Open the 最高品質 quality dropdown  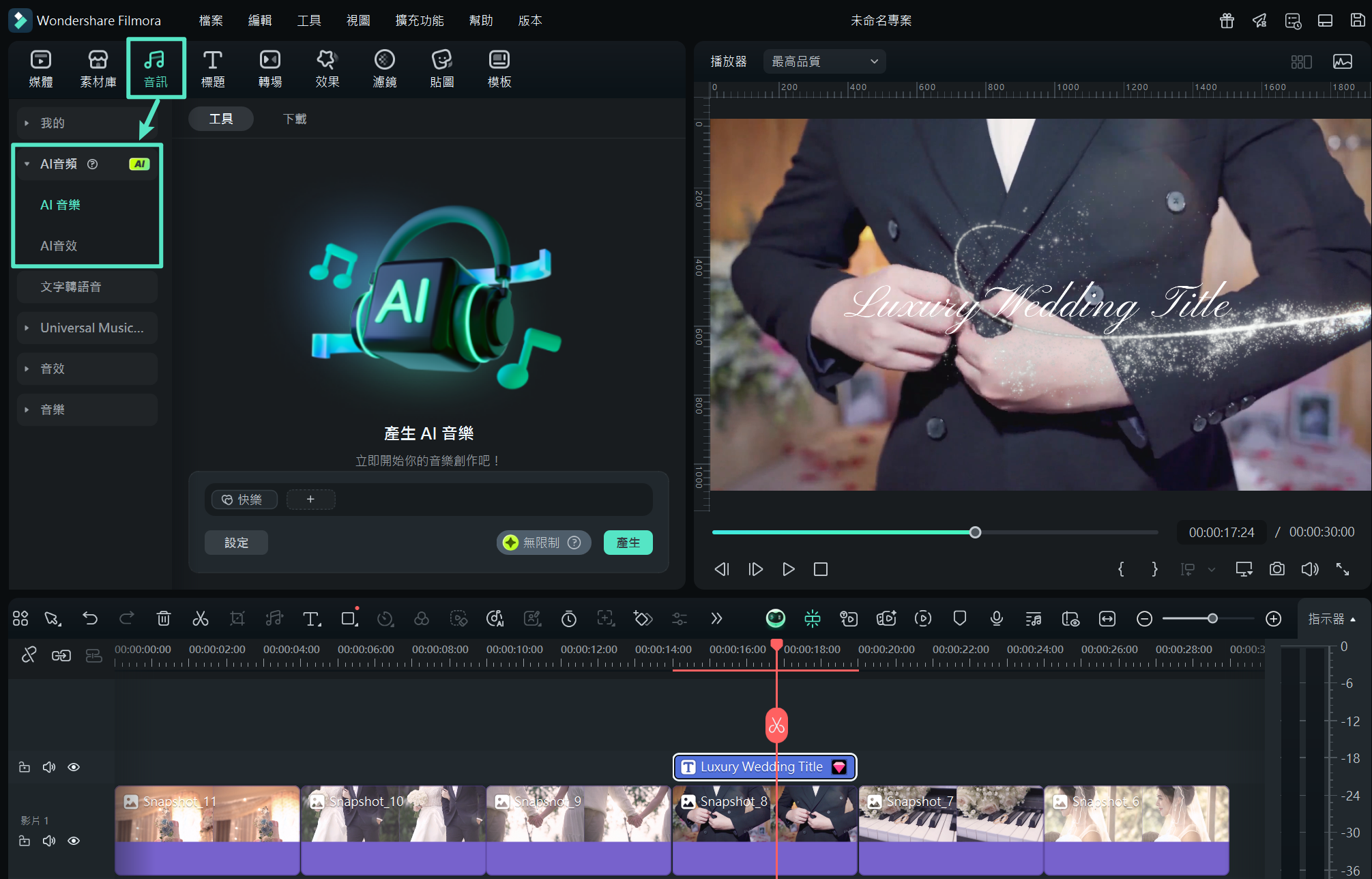[x=823, y=61]
